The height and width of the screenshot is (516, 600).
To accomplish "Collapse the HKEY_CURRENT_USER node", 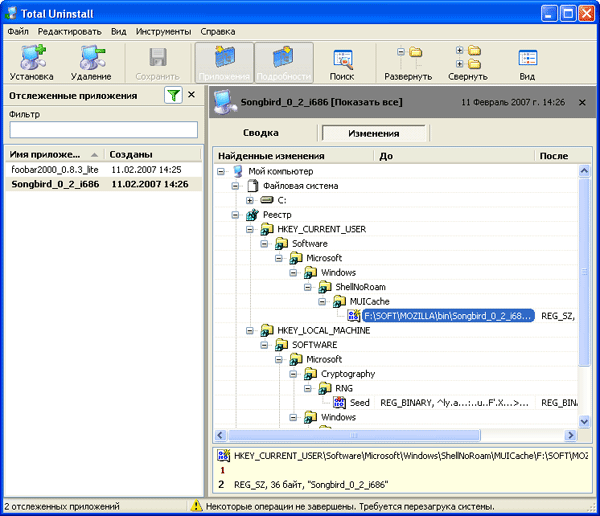I will coord(250,229).
